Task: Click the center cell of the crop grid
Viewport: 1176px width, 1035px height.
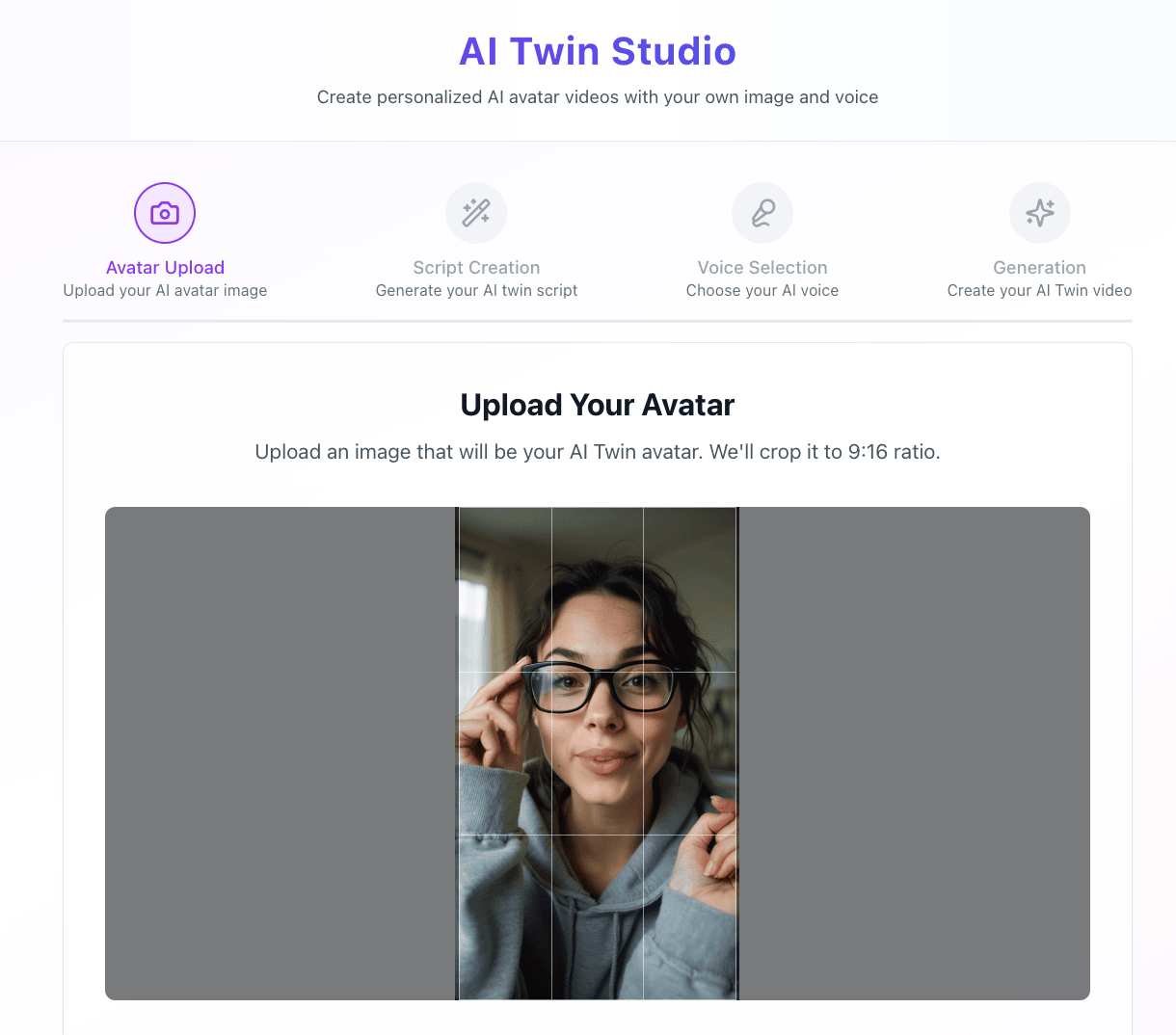Action: tap(598, 754)
